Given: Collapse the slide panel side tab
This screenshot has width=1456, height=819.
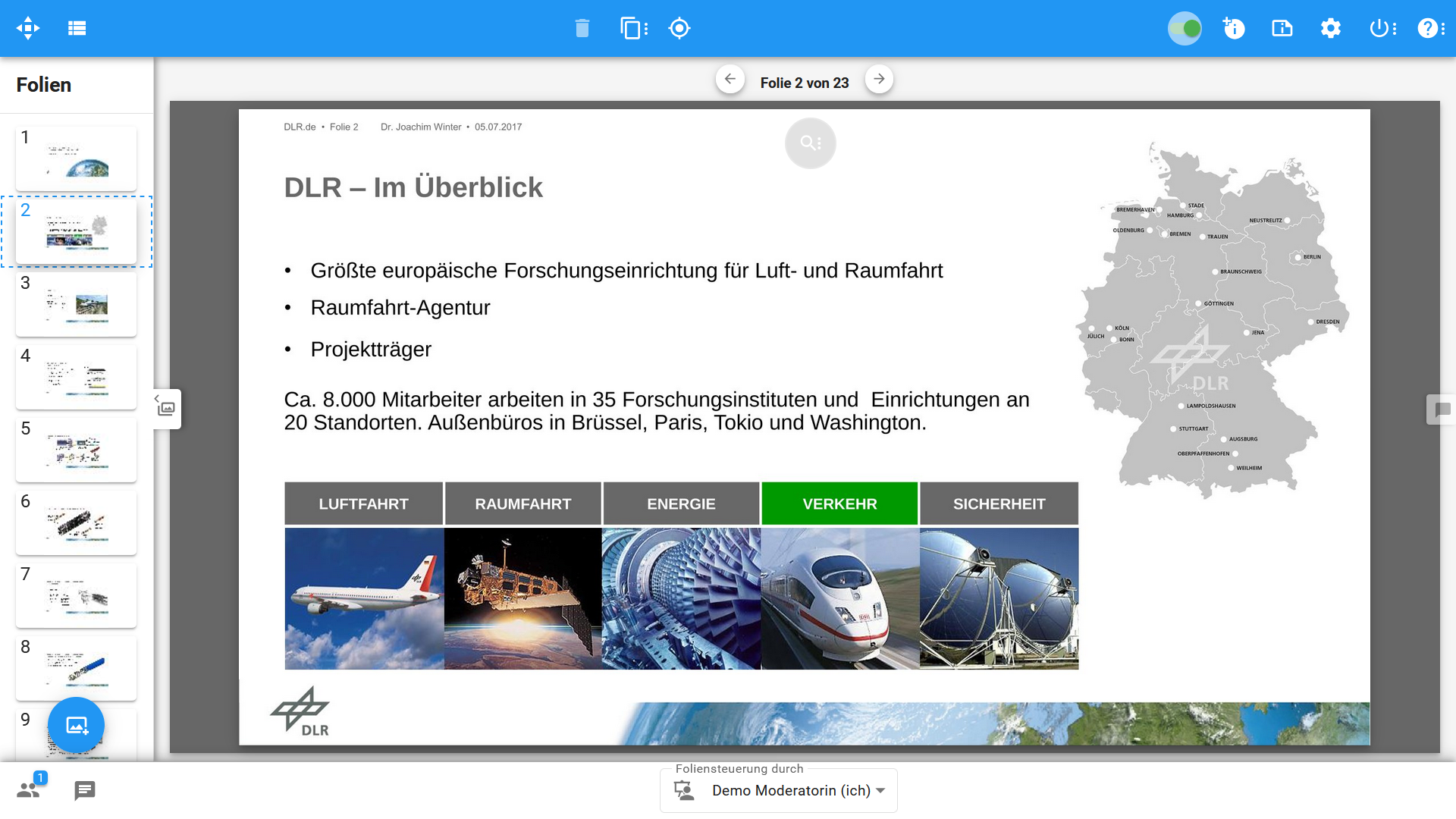Looking at the screenshot, I should click(x=166, y=409).
